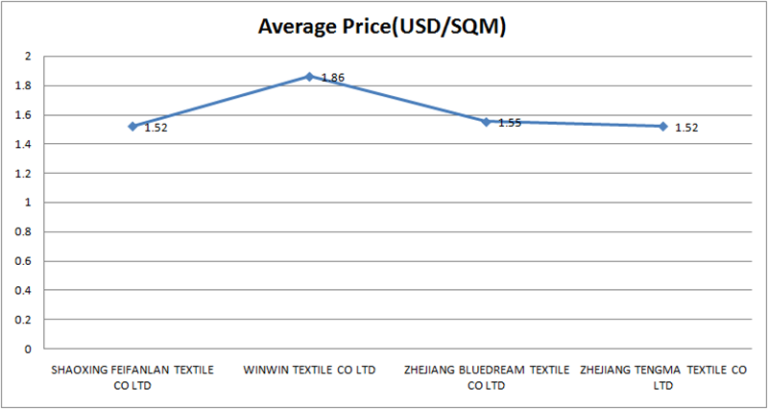Click the WINWIN TEXTILE CO LTD axis label
The height and width of the screenshot is (409, 768).
coord(310,370)
